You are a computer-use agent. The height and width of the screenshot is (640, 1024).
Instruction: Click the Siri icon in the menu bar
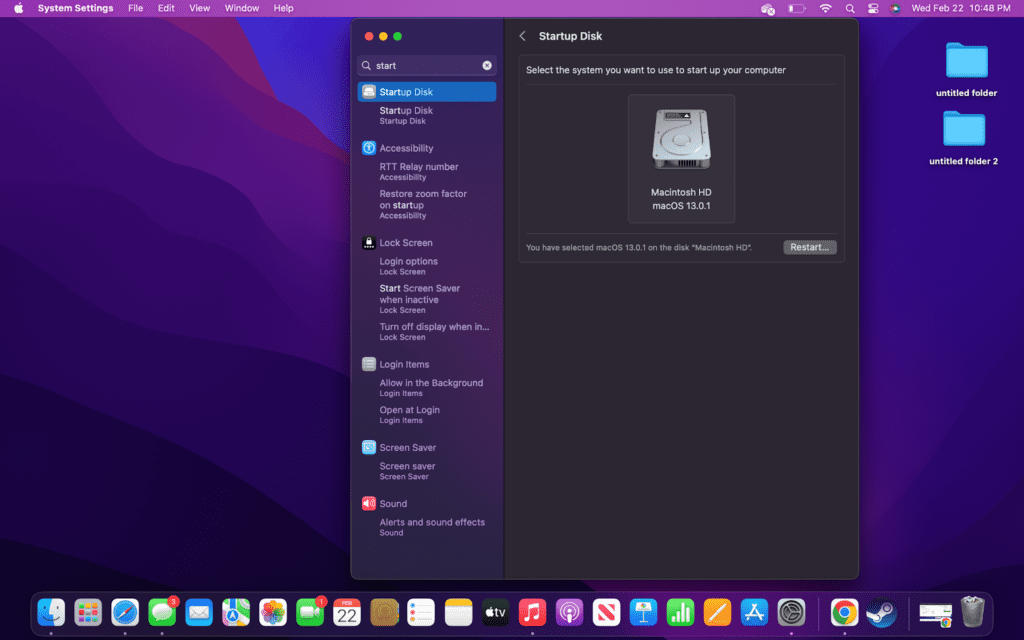pyautogui.click(x=895, y=8)
